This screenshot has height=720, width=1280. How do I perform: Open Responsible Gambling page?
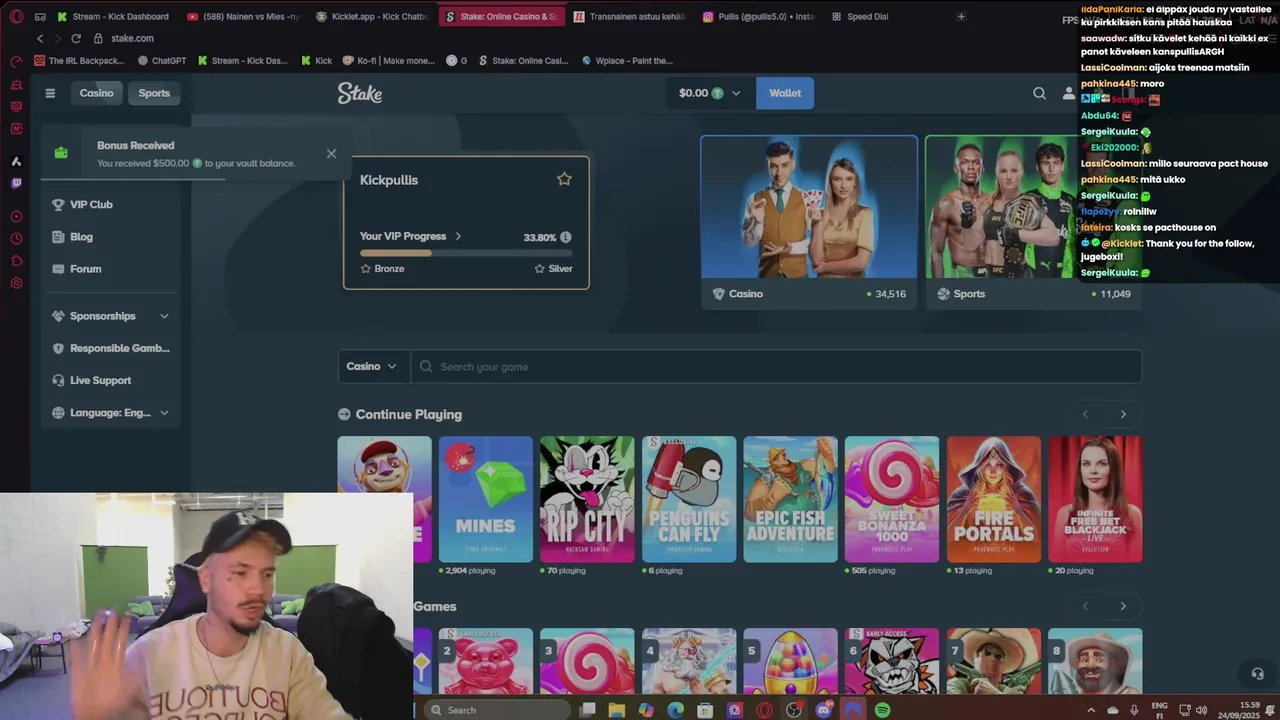pyautogui.click(x=111, y=348)
